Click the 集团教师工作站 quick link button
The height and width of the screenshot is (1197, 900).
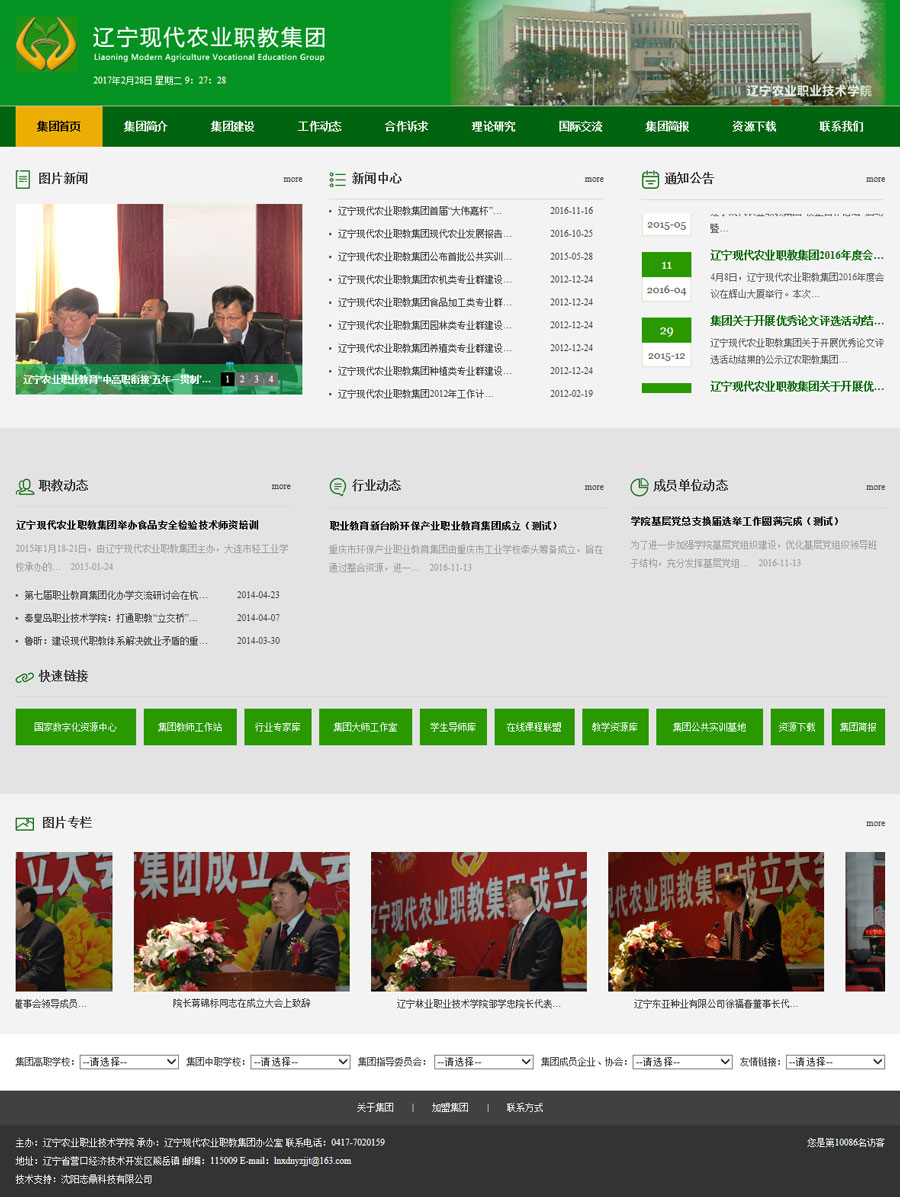190,727
